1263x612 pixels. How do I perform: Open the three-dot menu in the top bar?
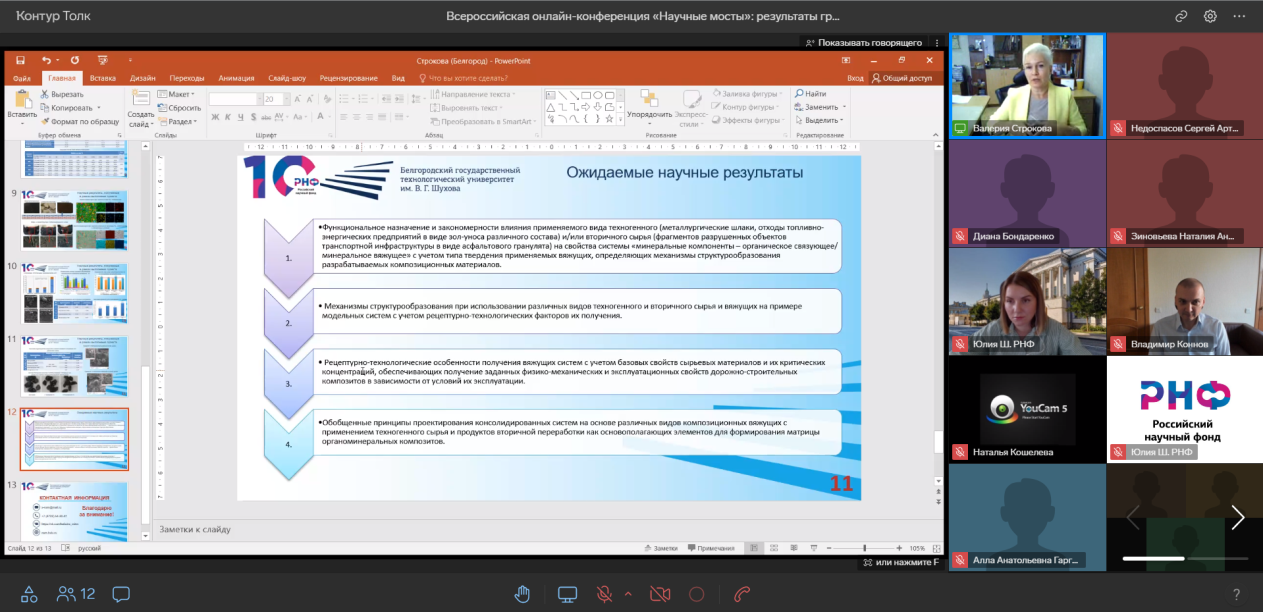coord(1240,16)
